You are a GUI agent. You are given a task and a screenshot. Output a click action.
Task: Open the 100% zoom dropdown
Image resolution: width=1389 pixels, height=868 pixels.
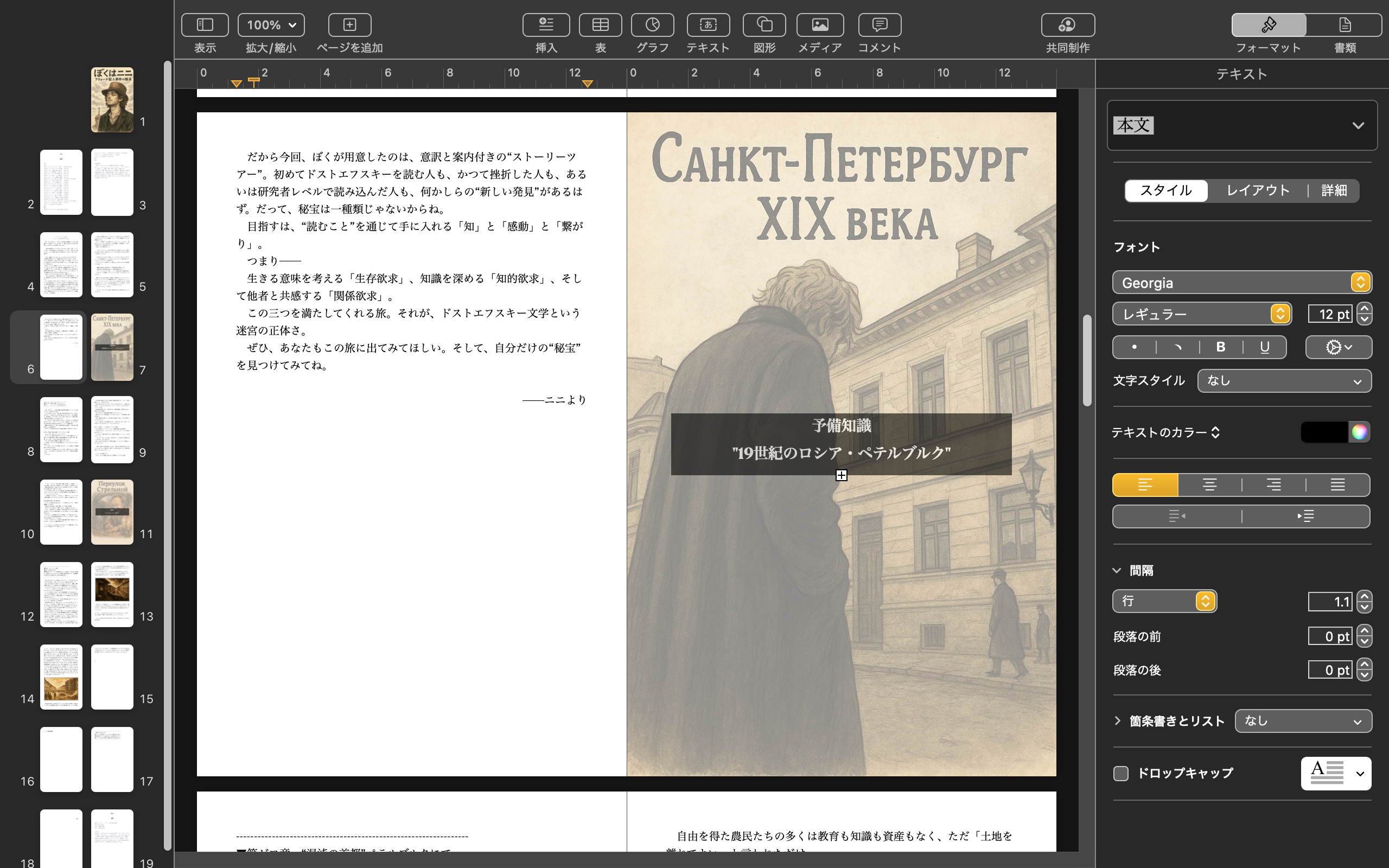271,25
